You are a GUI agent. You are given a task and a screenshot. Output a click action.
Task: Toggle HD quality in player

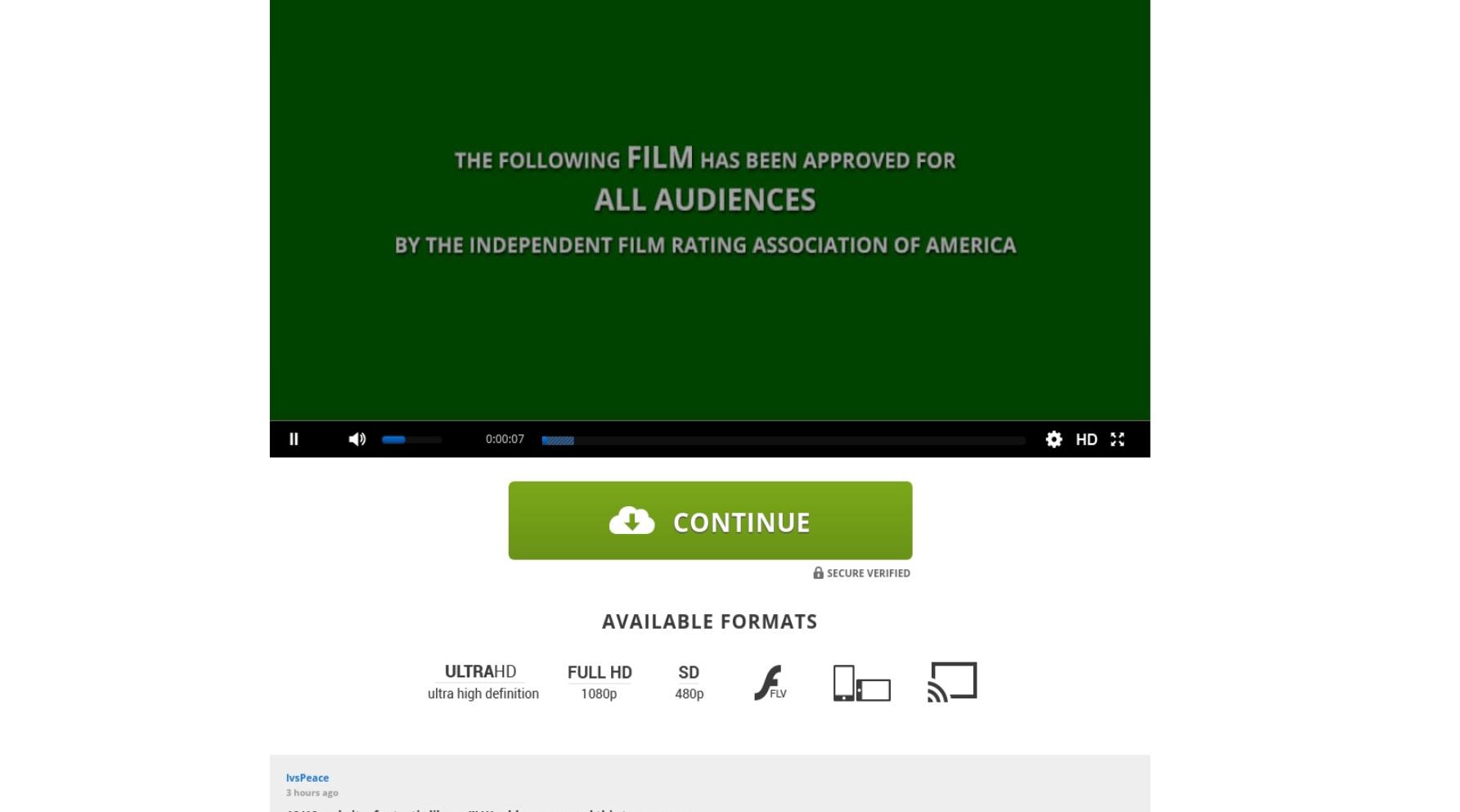pos(1086,440)
